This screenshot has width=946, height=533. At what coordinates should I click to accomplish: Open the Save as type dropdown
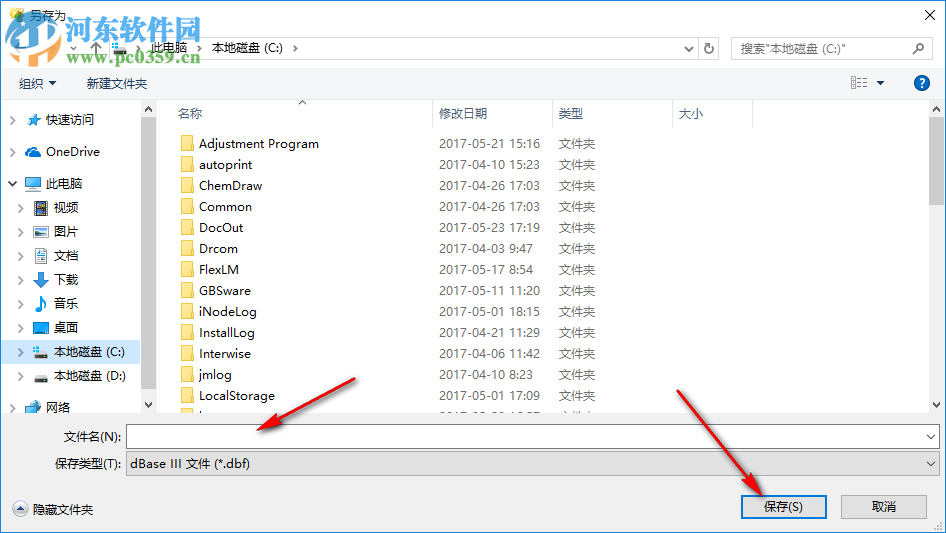point(931,464)
